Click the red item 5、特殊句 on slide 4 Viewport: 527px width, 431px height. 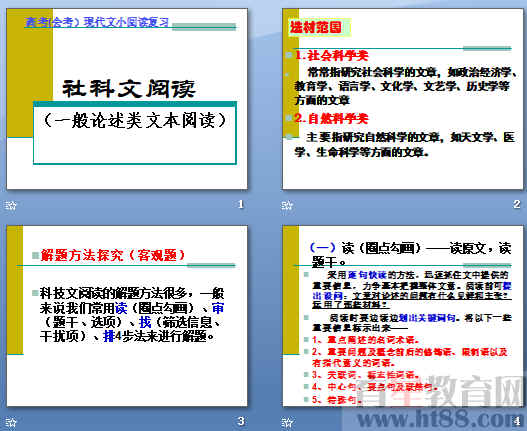[x=336, y=399]
